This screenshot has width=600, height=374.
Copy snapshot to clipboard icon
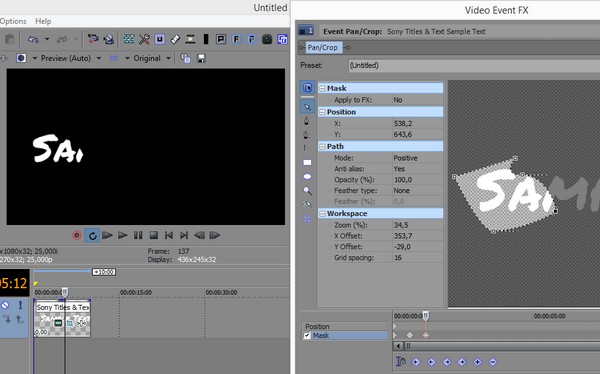tap(186, 58)
